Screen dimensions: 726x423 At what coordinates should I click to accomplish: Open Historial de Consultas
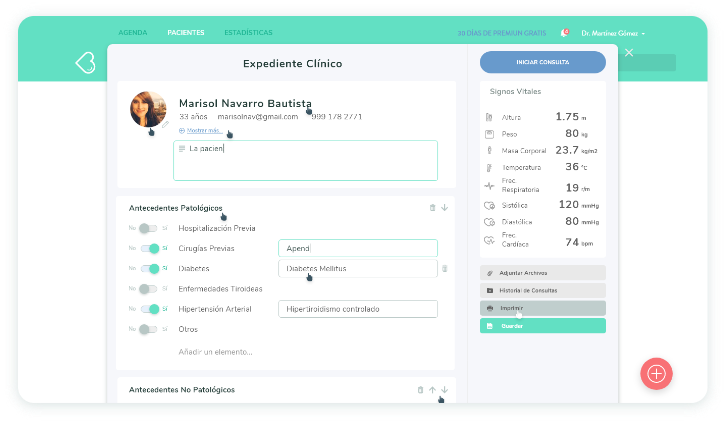[x=542, y=290]
